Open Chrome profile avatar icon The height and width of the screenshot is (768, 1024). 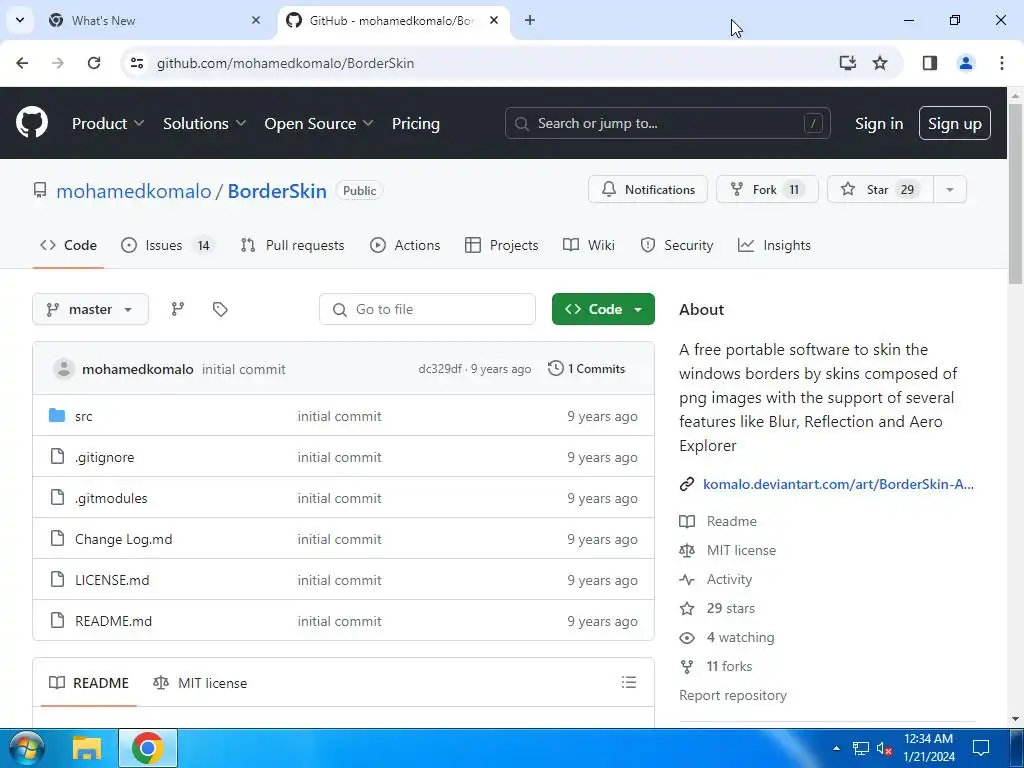pos(966,63)
